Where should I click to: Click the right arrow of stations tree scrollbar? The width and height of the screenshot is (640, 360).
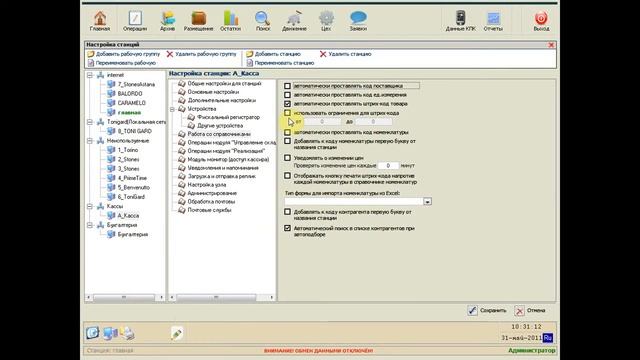161,298
